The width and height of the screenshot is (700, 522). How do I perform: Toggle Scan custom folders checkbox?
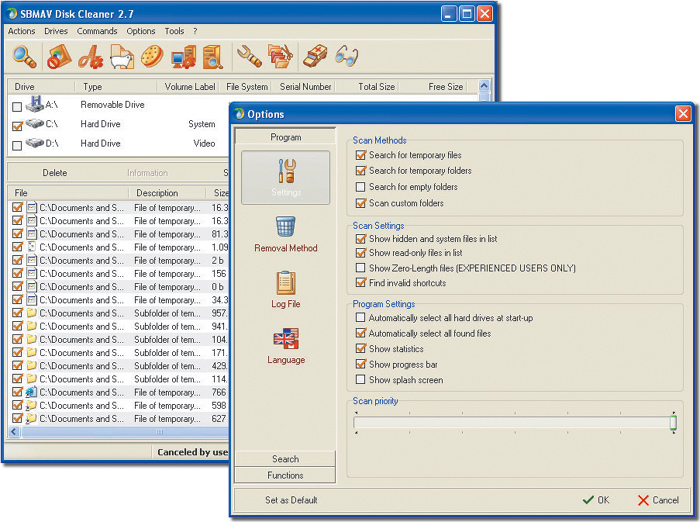(361, 203)
